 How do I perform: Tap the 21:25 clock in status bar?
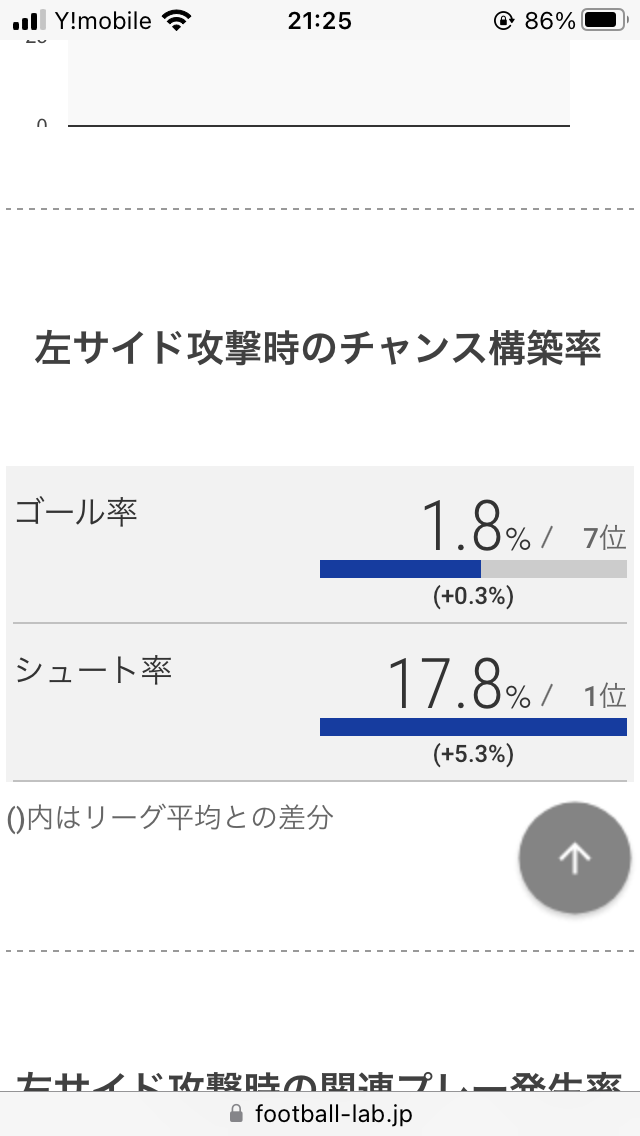point(319,20)
